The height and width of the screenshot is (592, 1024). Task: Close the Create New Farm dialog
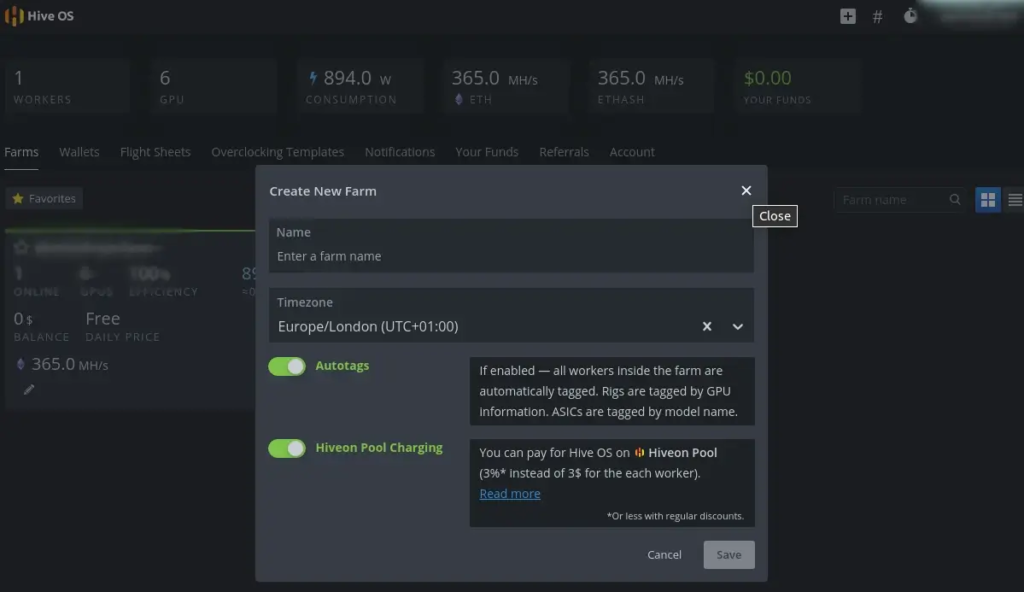pyautogui.click(x=746, y=190)
